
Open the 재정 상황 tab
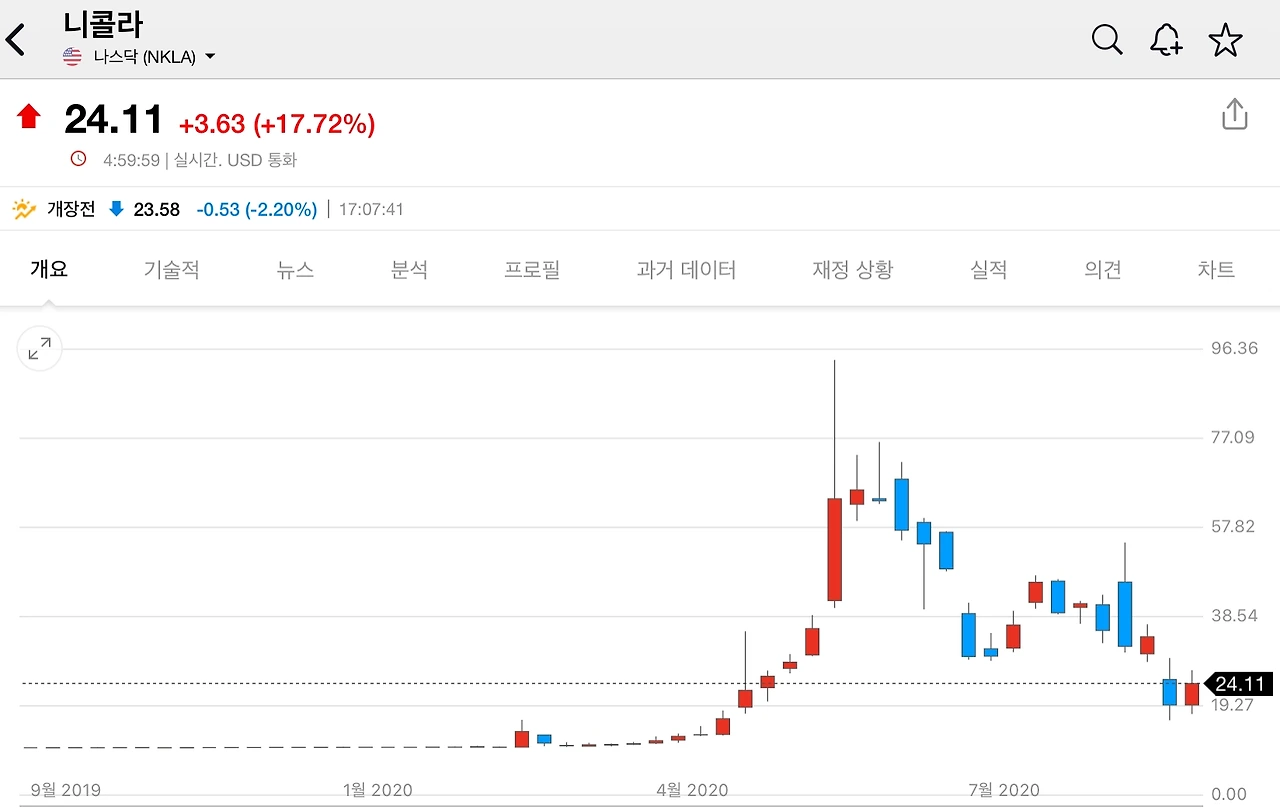[853, 269]
